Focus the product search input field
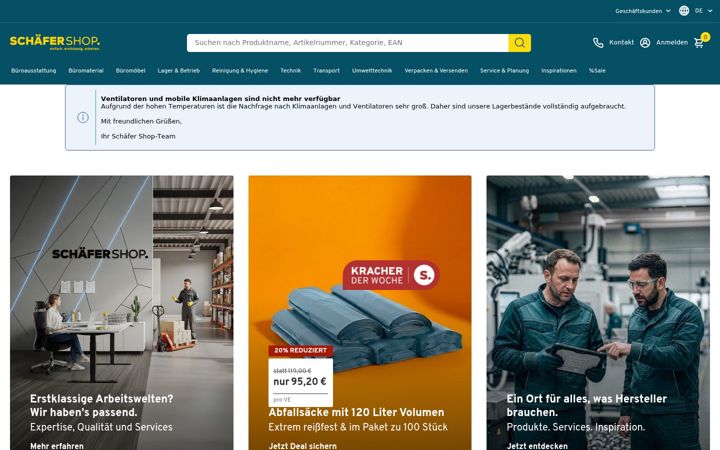The width and height of the screenshot is (720, 450). click(348, 43)
